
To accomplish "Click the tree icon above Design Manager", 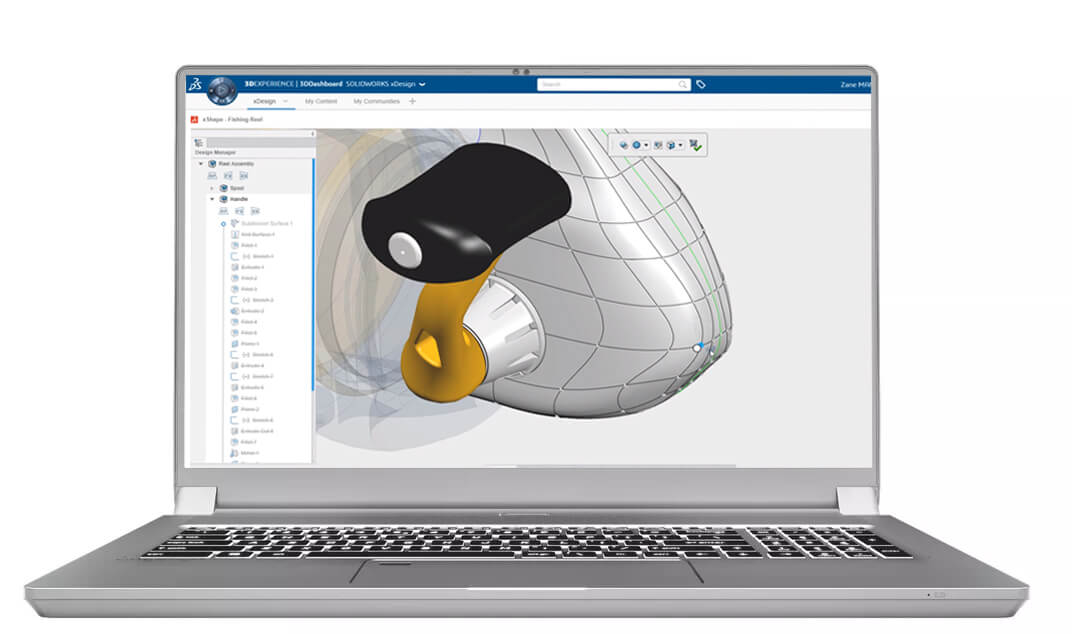I will click(x=199, y=142).
